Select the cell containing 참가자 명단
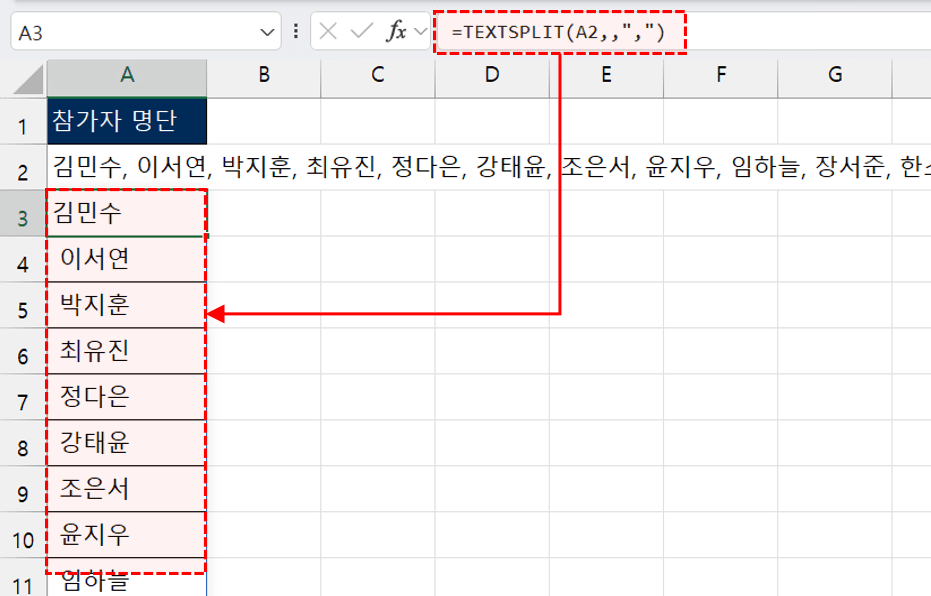931x596 pixels. click(x=126, y=120)
